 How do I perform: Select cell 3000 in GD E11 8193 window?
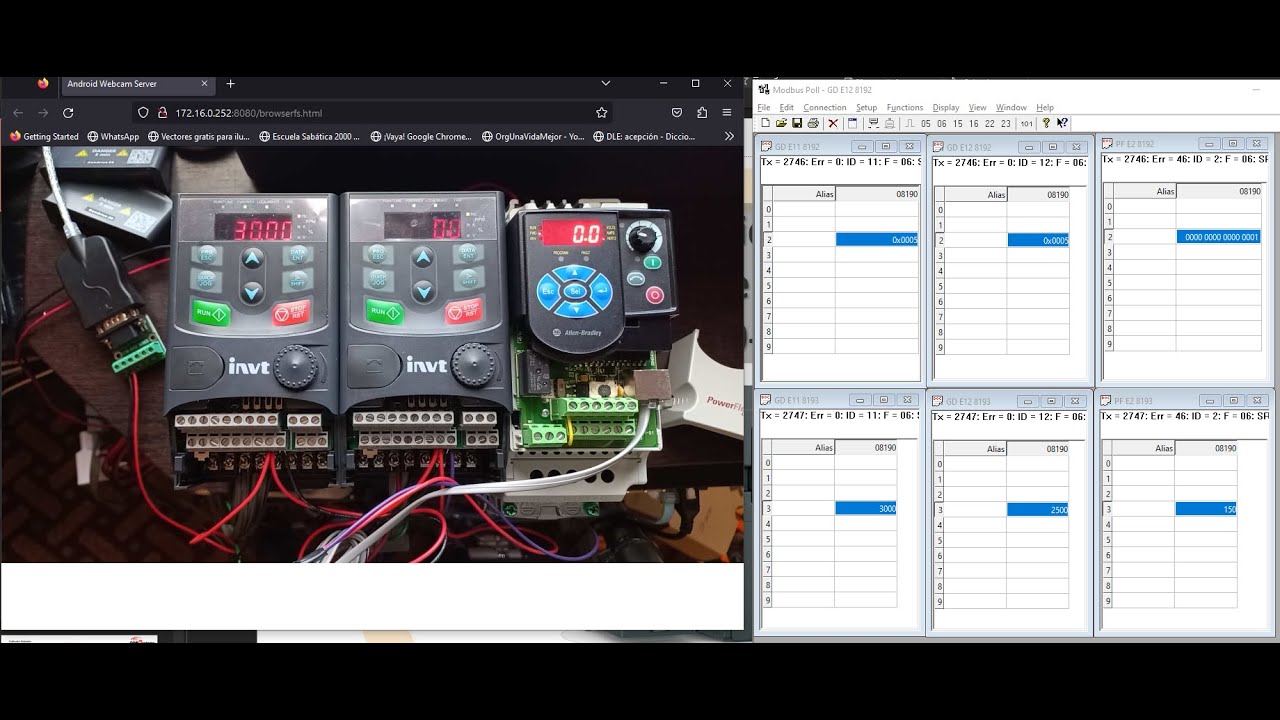866,508
